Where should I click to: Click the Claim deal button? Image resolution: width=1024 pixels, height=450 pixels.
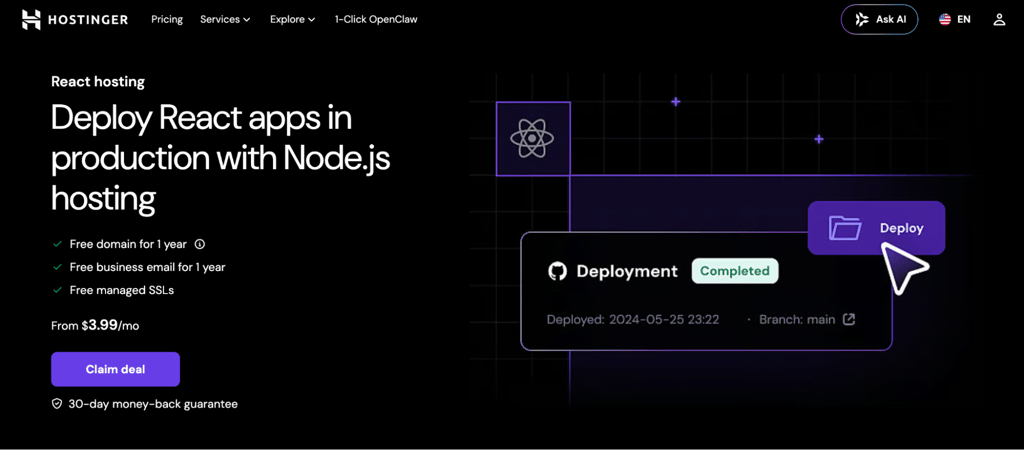pyautogui.click(x=116, y=370)
